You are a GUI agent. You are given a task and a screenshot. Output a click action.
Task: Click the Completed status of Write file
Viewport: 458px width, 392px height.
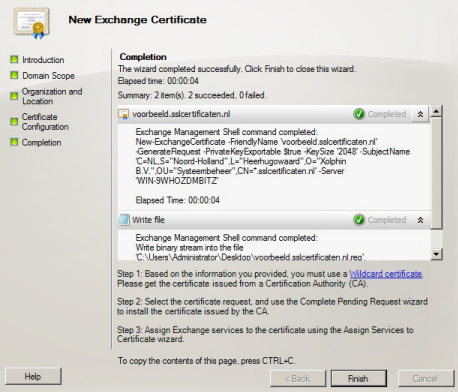point(387,220)
